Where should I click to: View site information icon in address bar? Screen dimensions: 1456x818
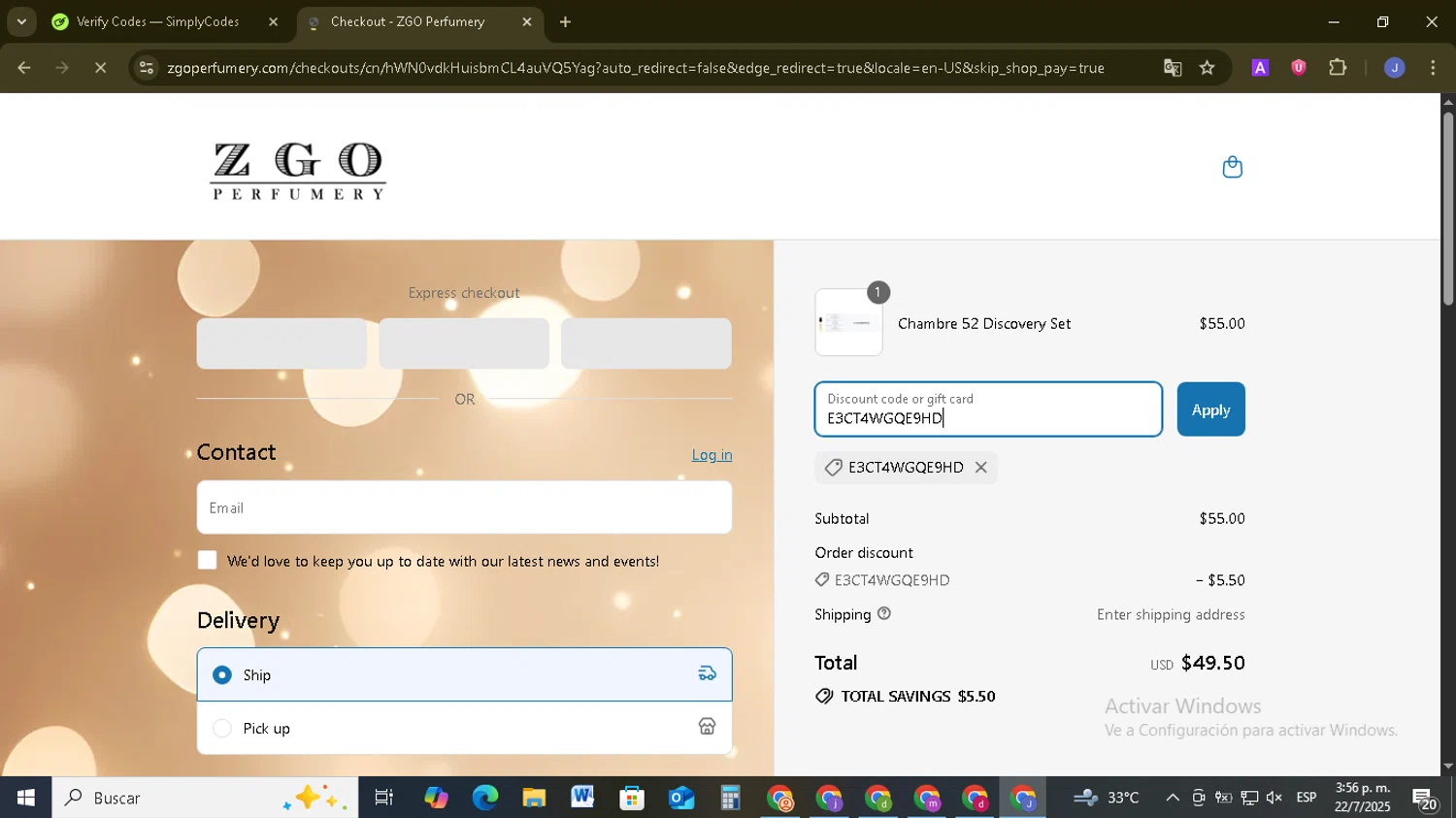click(x=146, y=68)
